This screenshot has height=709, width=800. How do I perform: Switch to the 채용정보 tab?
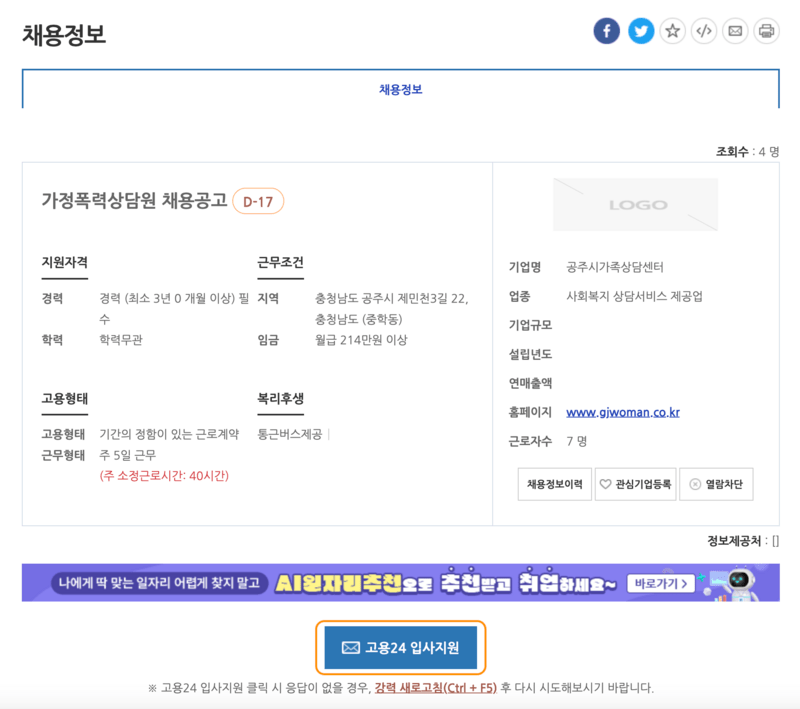tap(399, 88)
